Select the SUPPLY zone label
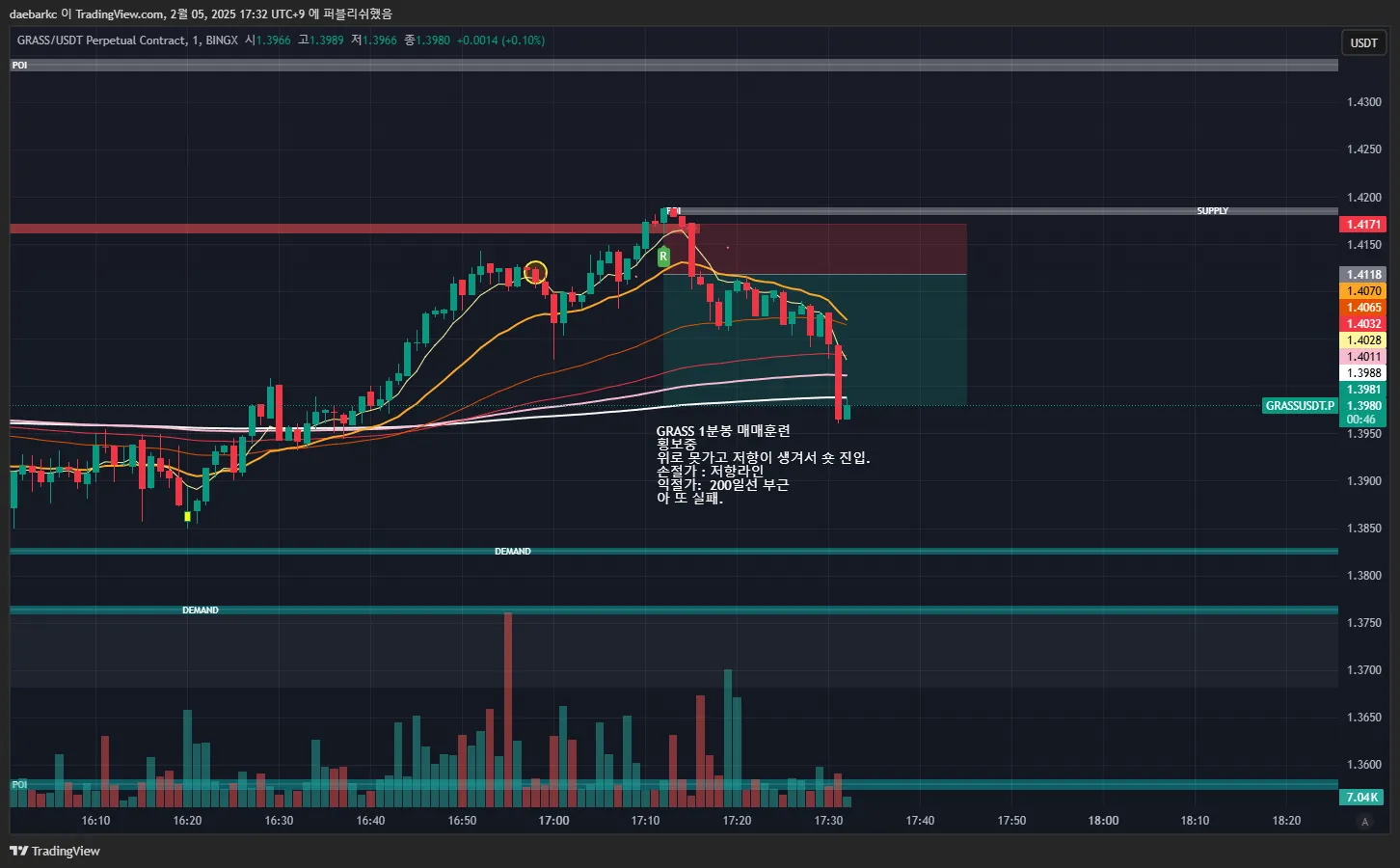 (1212, 210)
